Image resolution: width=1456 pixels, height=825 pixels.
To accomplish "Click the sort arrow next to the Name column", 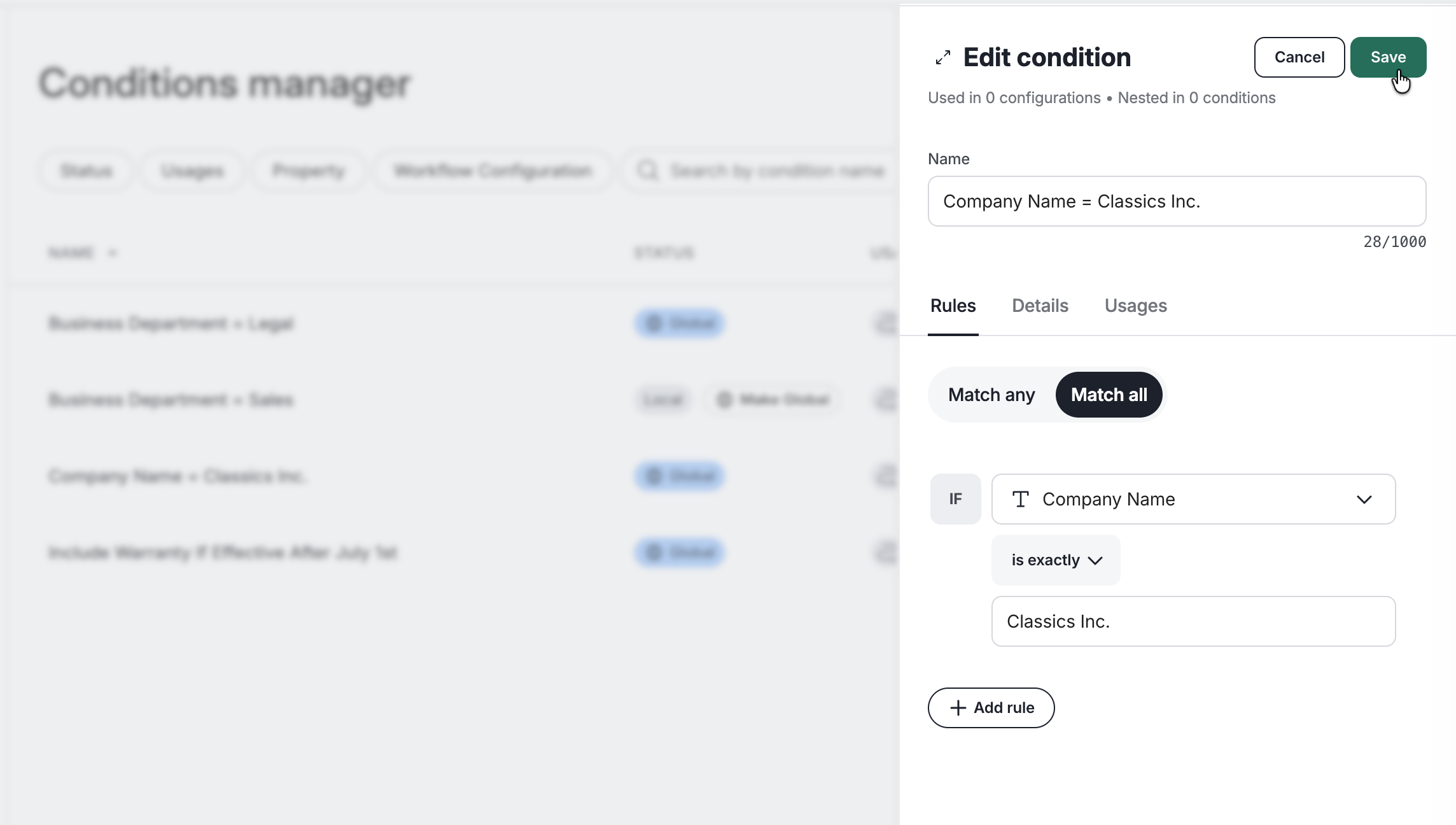I will click(x=113, y=253).
